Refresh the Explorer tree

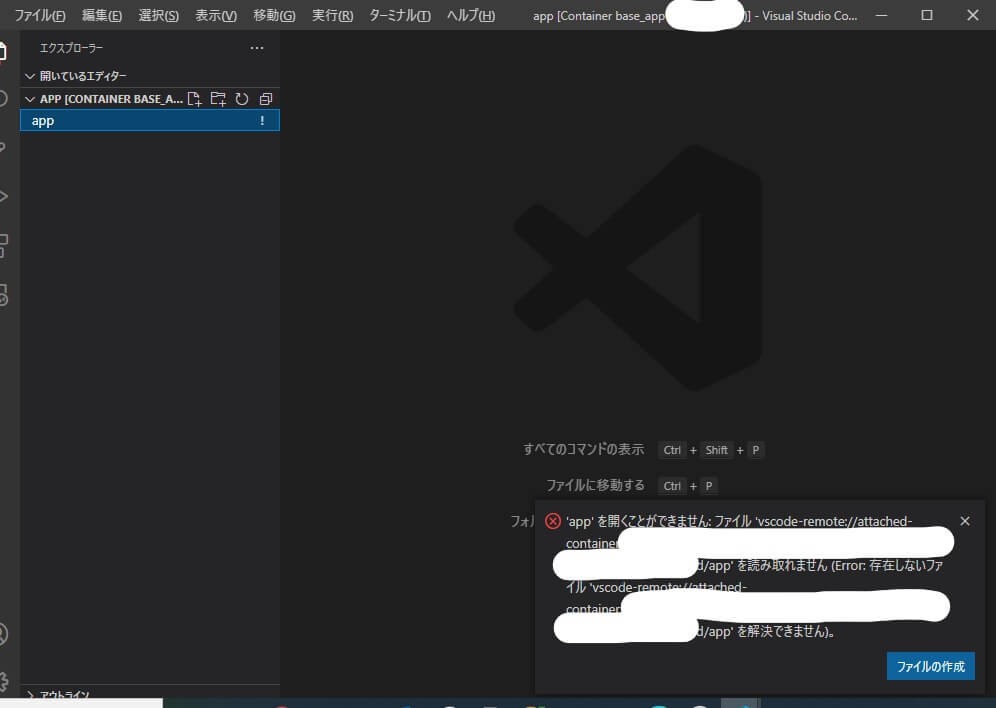241,99
